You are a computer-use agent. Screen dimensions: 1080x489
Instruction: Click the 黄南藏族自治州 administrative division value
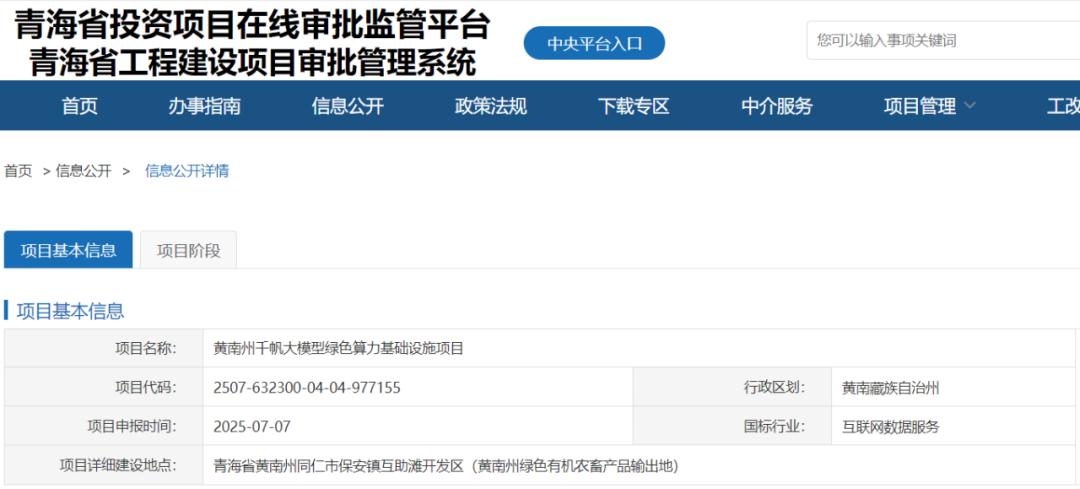pyautogui.click(x=890, y=387)
